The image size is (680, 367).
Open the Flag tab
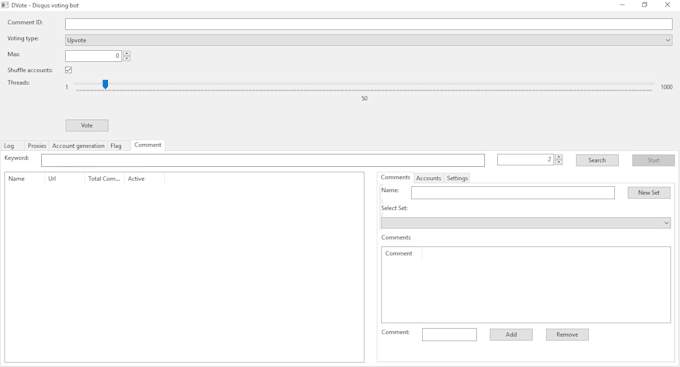click(x=116, y=146)
